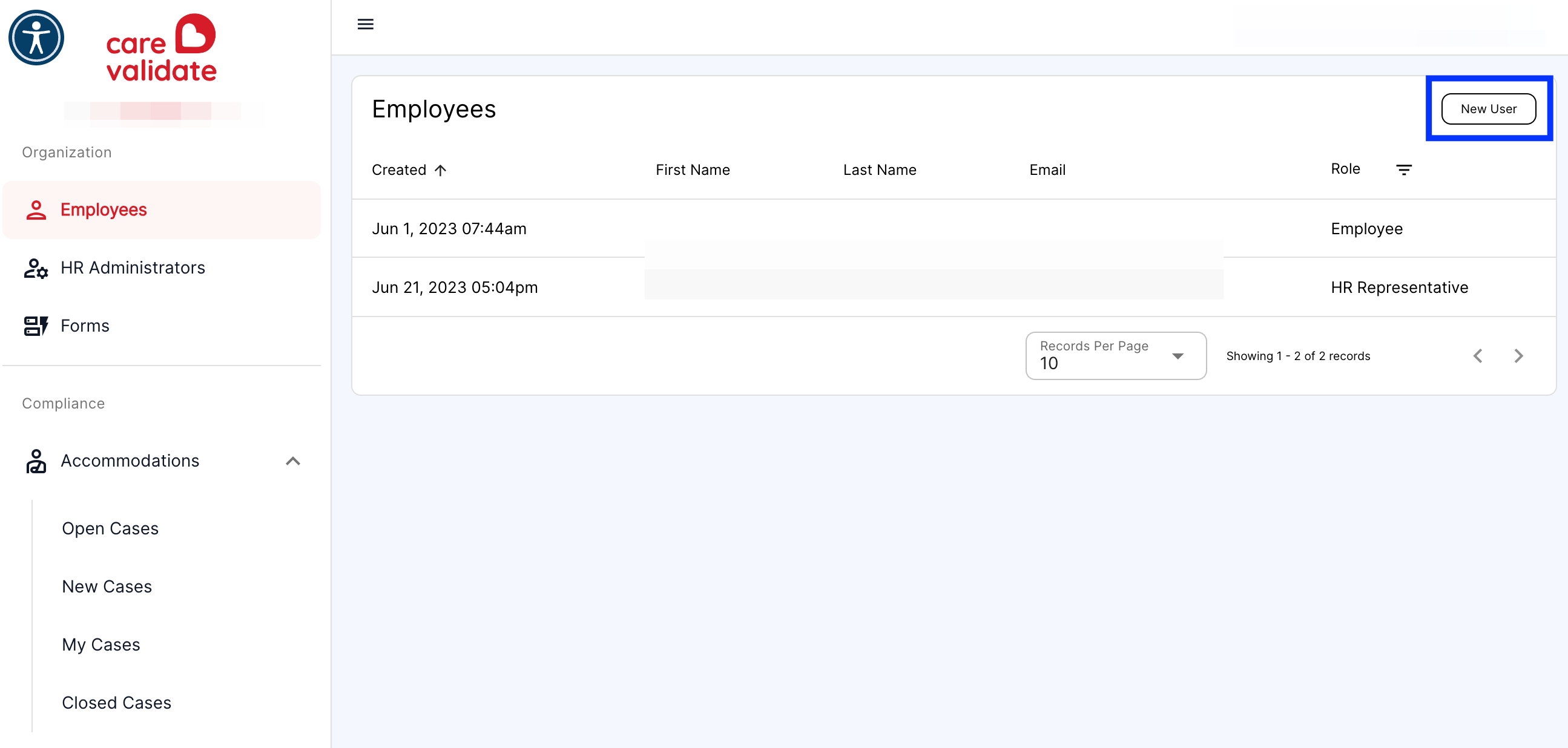
Task: Sort by the Created column header
Action: click(x=400, y=171)
